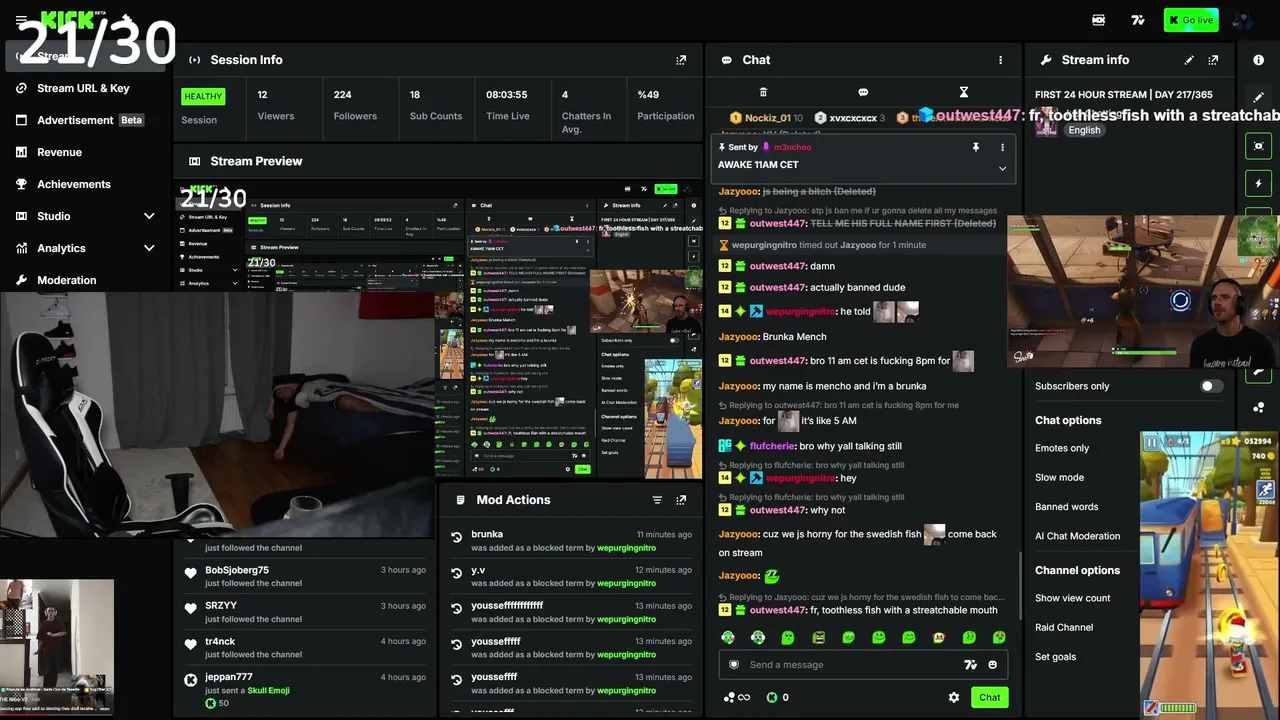The image size is (1280, 720).
Task: Click the channel points icon below message box
Action: point(730,697)
